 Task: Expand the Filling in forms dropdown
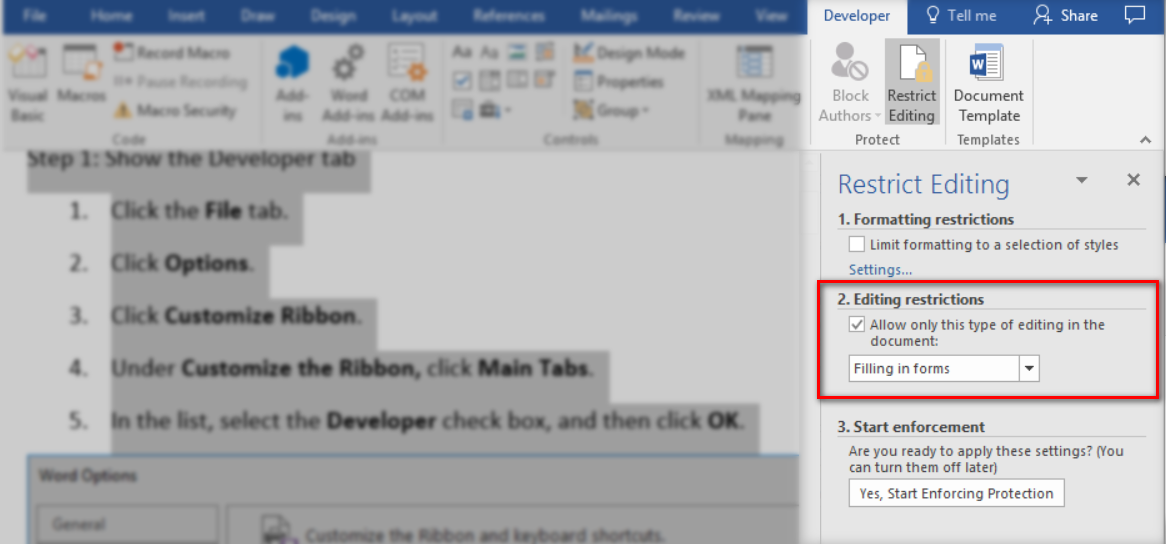click(1029, 369)
